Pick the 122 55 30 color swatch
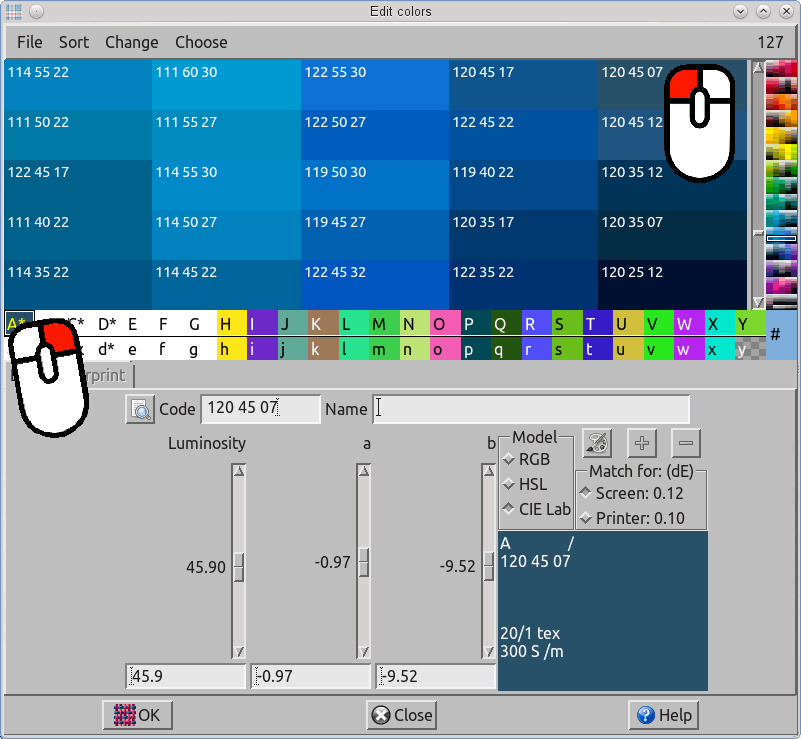Viewport: 801px width, 739px height. click(374, 84)
